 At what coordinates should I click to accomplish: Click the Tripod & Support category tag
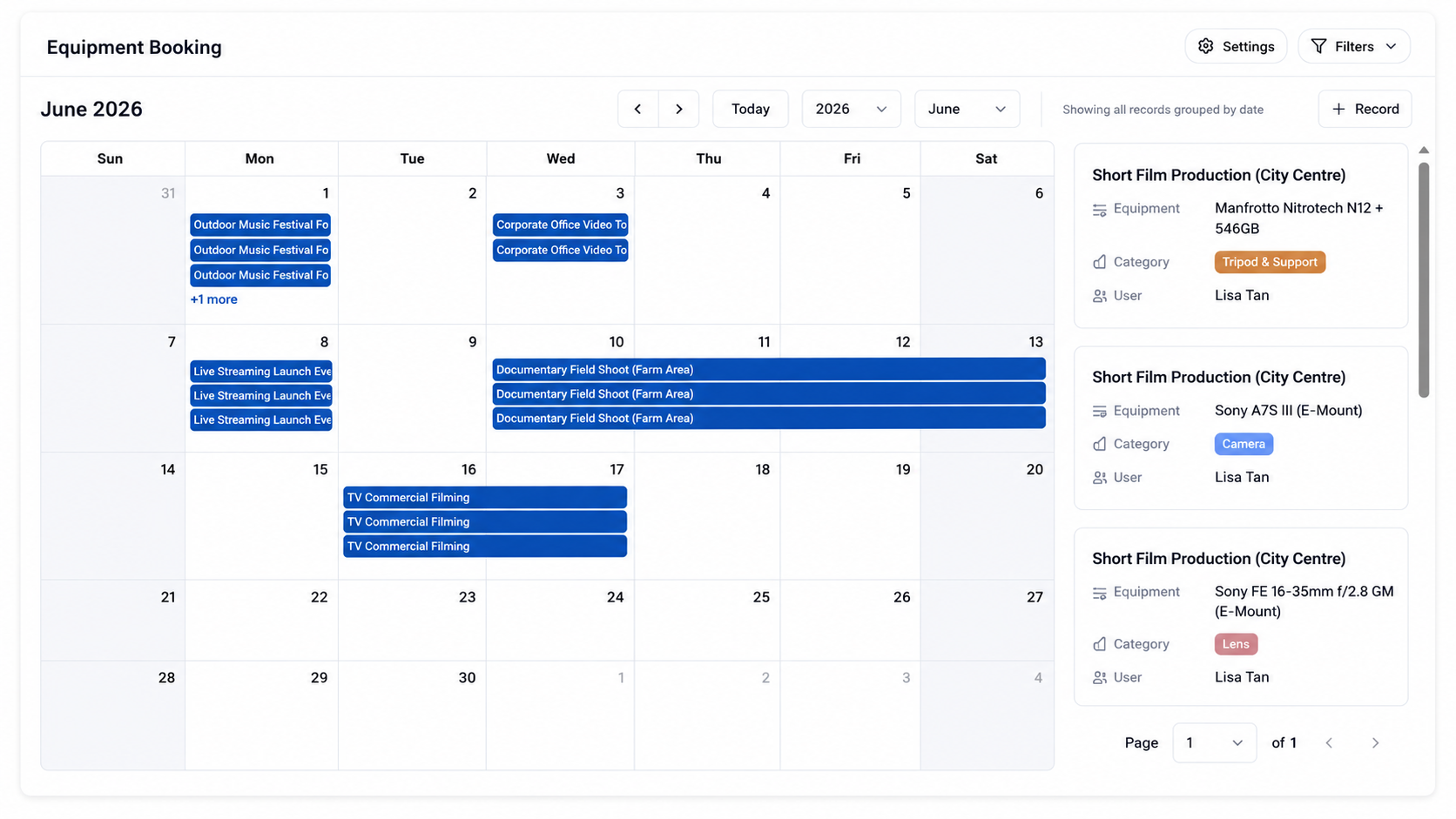(x=1270, y=262)
